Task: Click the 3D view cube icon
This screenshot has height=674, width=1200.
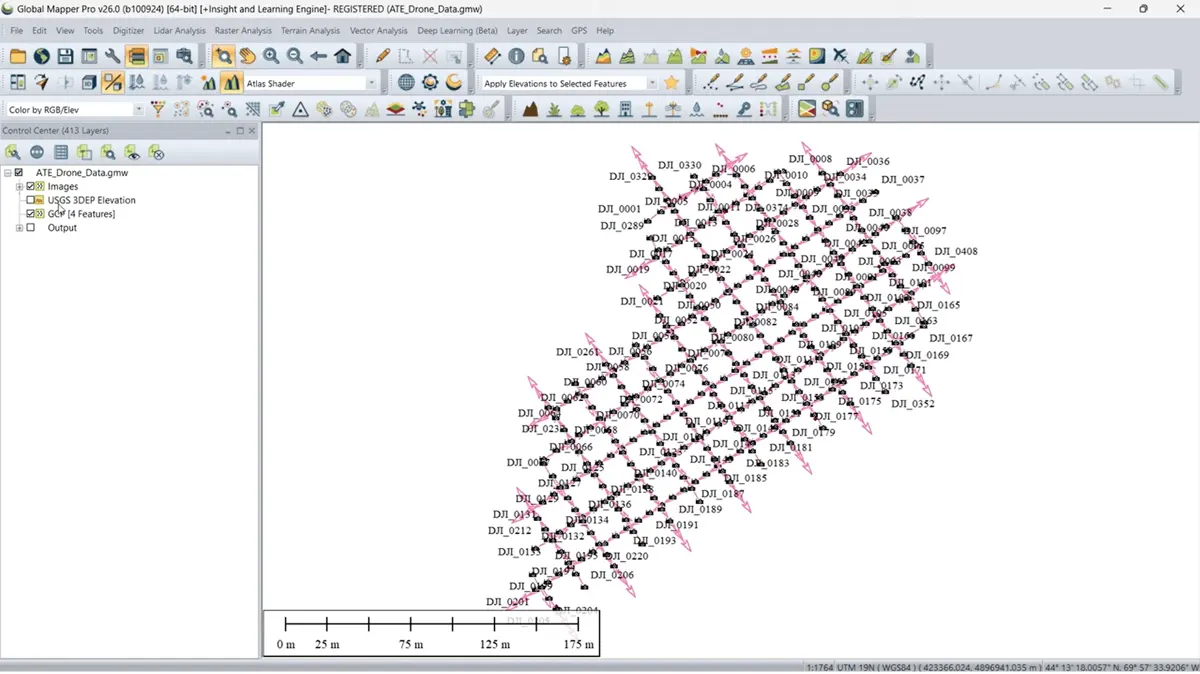Action: [89, 83]
